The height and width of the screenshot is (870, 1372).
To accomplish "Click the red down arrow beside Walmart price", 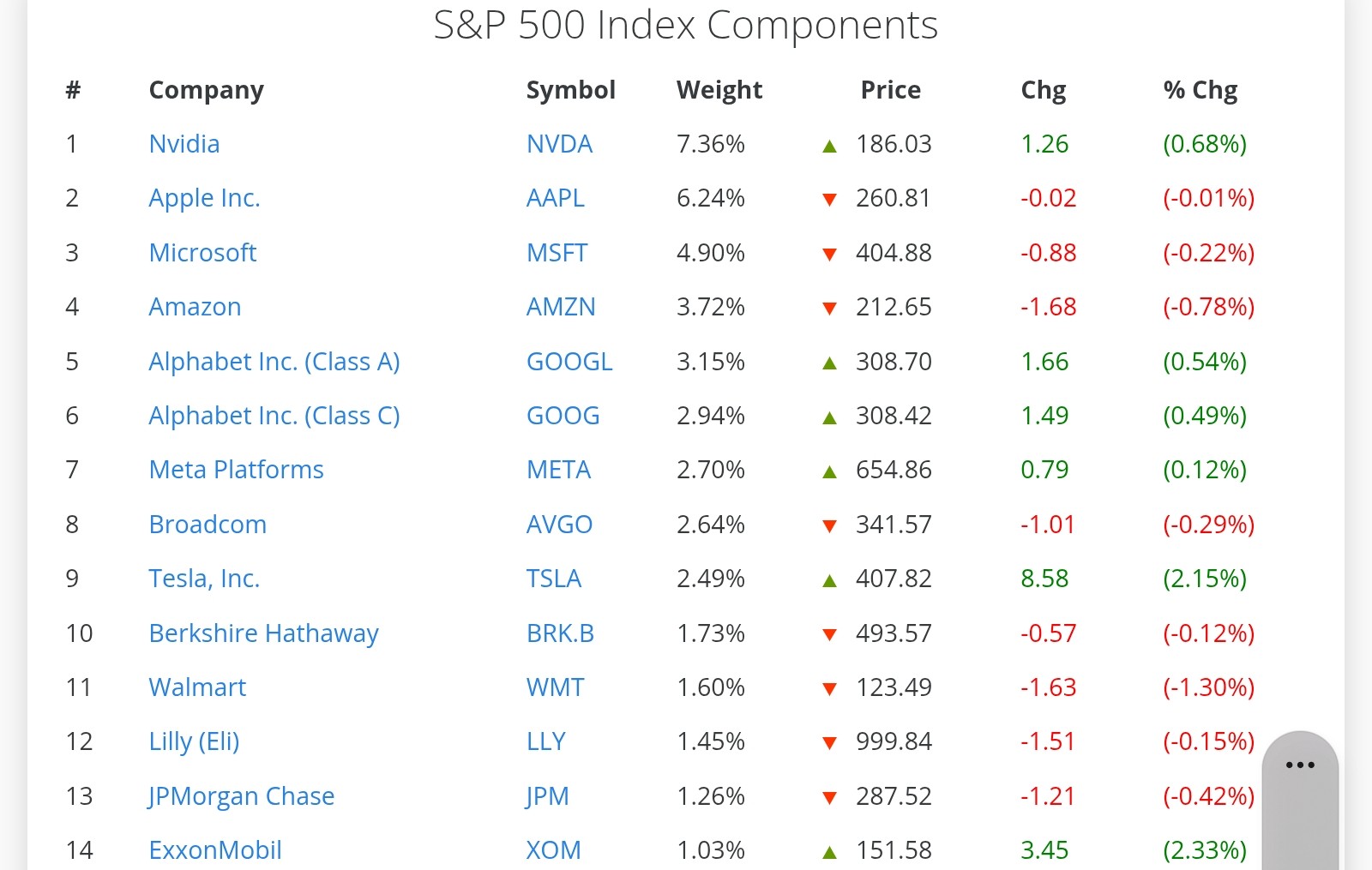I will 829,688.
